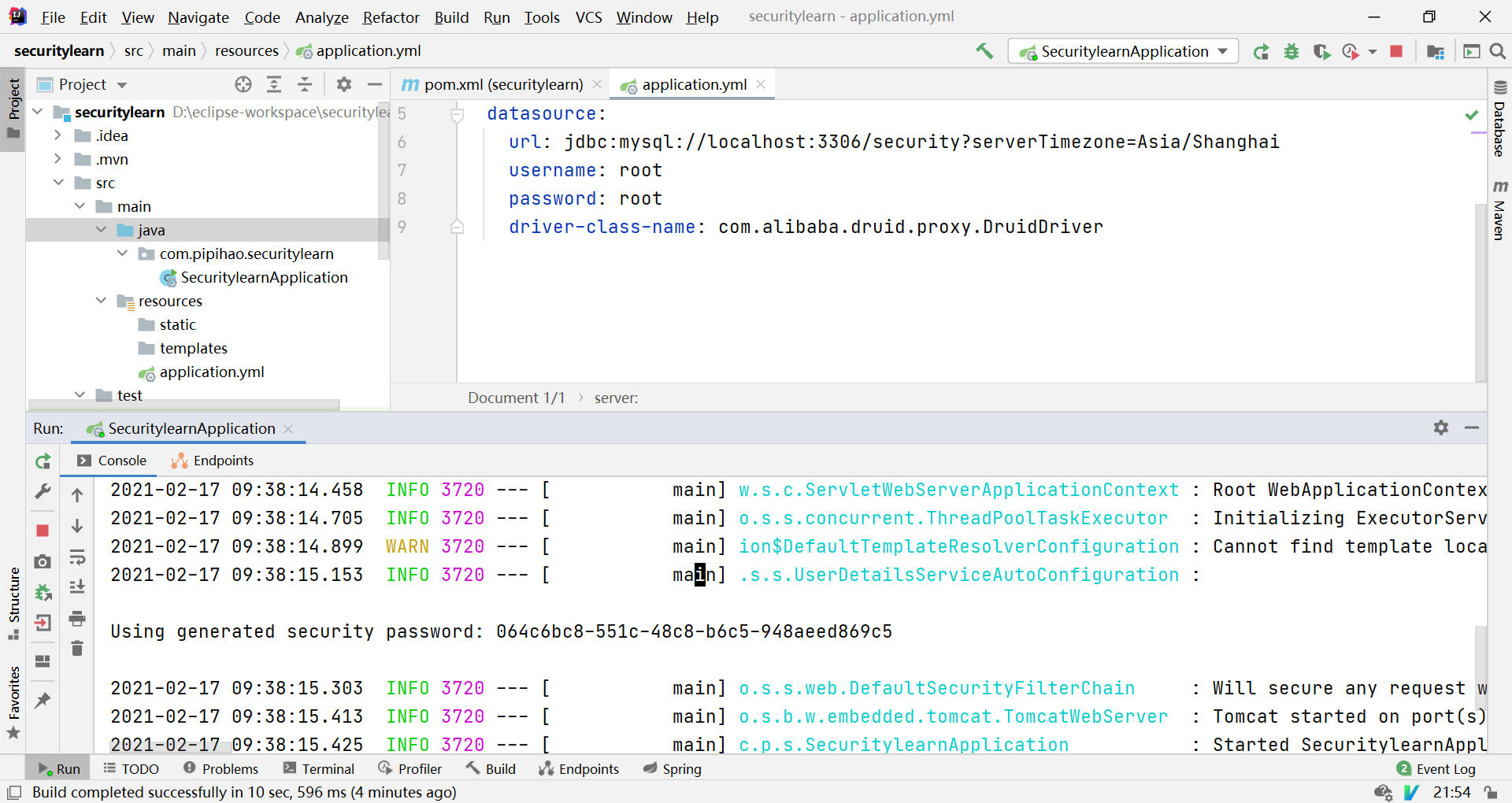The height and width of the screenshot is (803, 1512).
Task: Expand all icon in Project panel
Action: coord(274,84)
